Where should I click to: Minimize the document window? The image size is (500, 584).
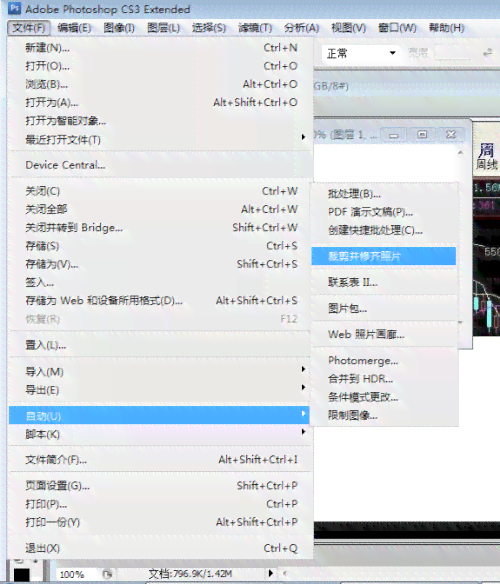click(x=394, y=134)
